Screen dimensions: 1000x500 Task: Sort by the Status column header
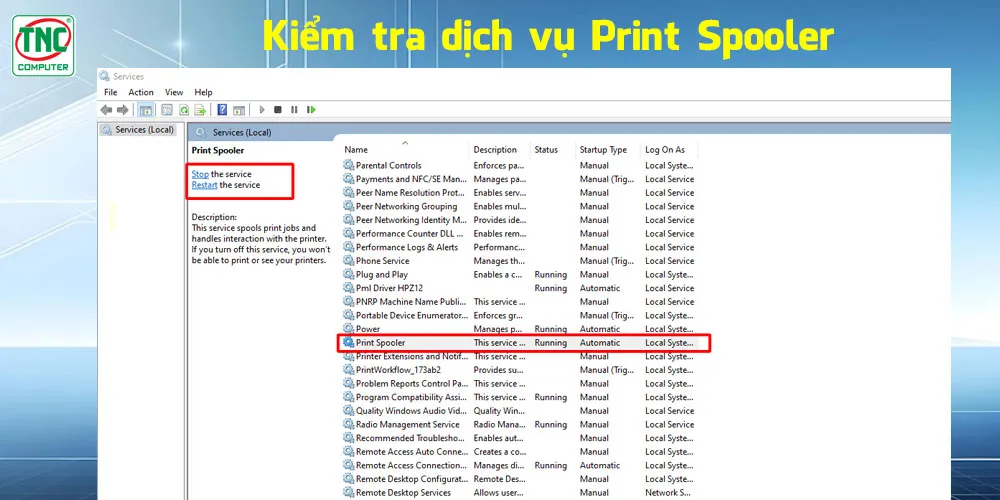click(x=546, y=150)
